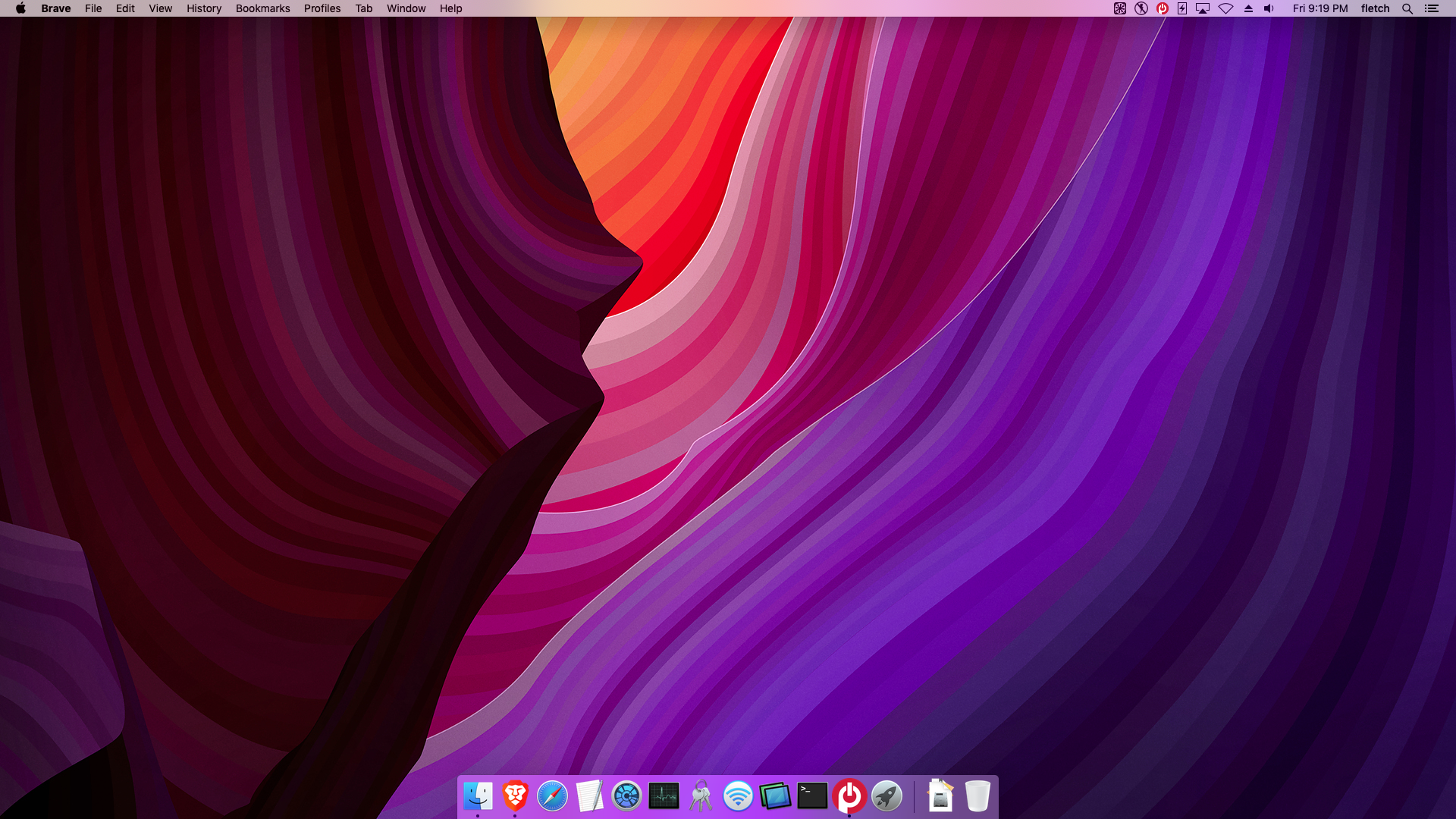1456x819 pixels.
Task: Open Activity Monitor in the dock
Action: 664,795
